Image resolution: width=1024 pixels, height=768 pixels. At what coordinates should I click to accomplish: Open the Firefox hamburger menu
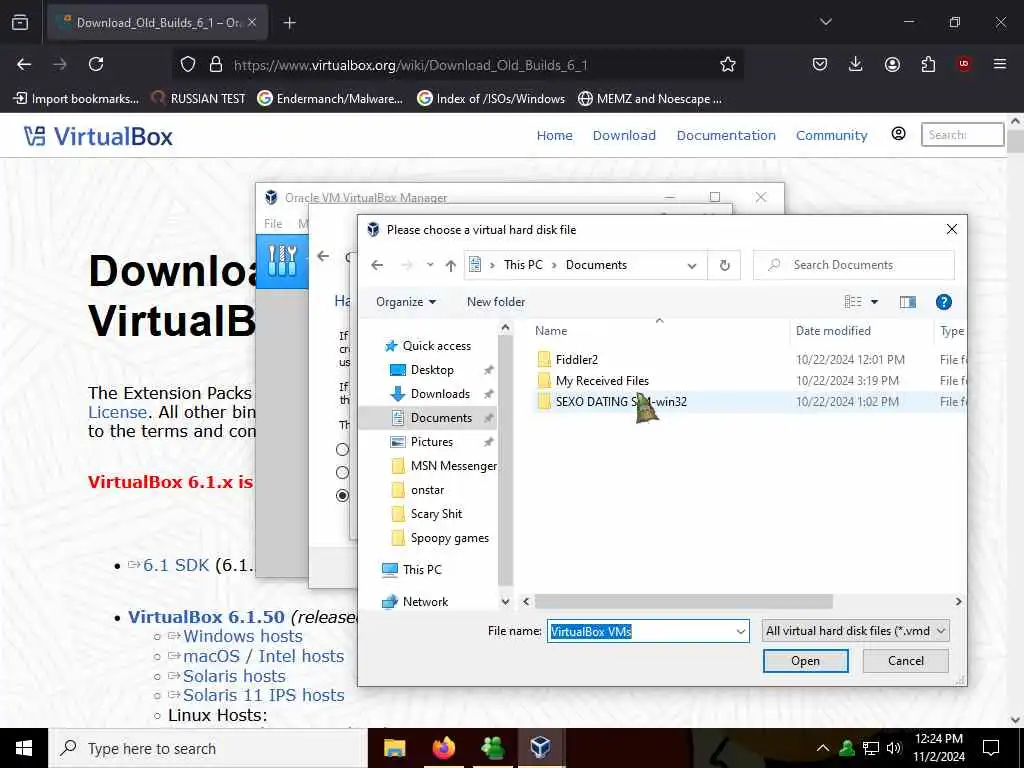[1000, 64]
